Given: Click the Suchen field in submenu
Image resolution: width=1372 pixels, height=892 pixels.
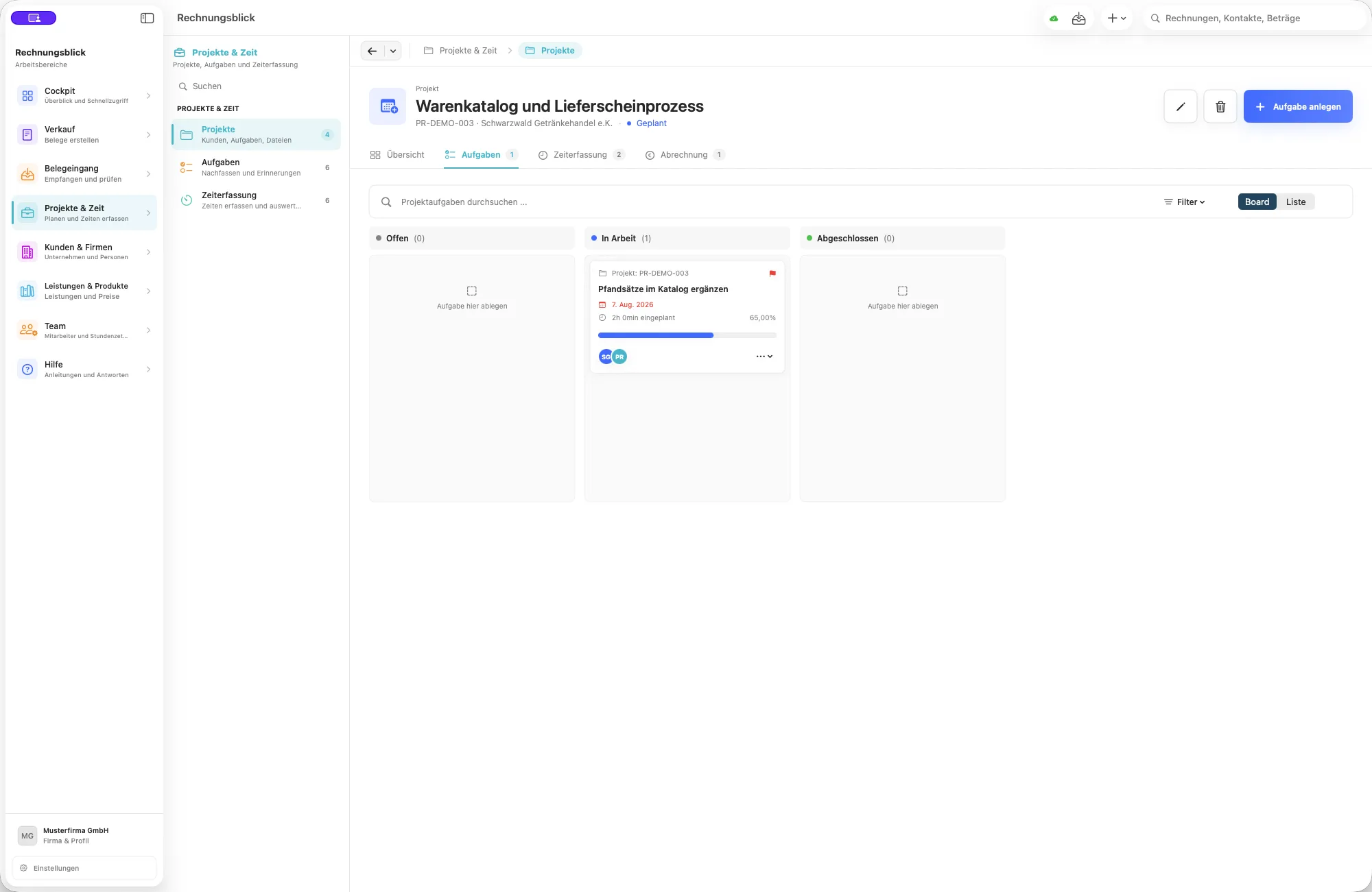Looking at the screenshot, I should 256,86.
